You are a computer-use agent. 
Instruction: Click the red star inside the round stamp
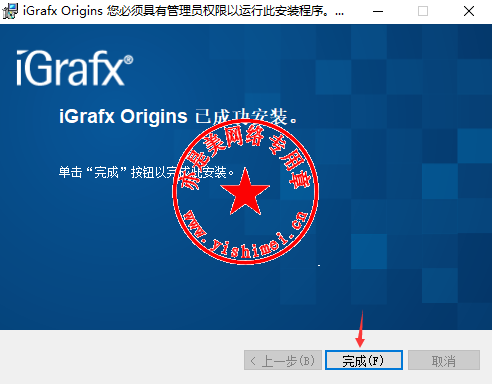pos(245,193)
